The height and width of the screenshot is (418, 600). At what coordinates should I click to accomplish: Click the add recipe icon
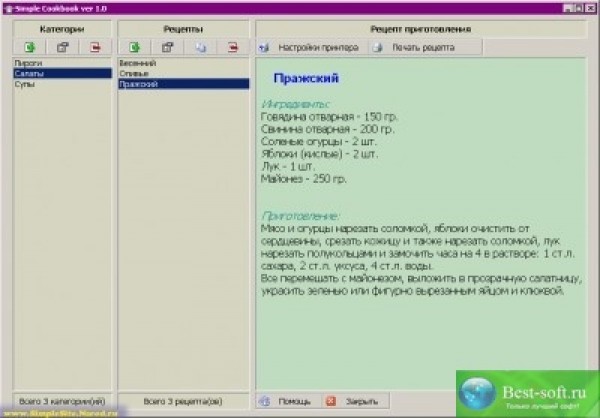coord(134,47)
